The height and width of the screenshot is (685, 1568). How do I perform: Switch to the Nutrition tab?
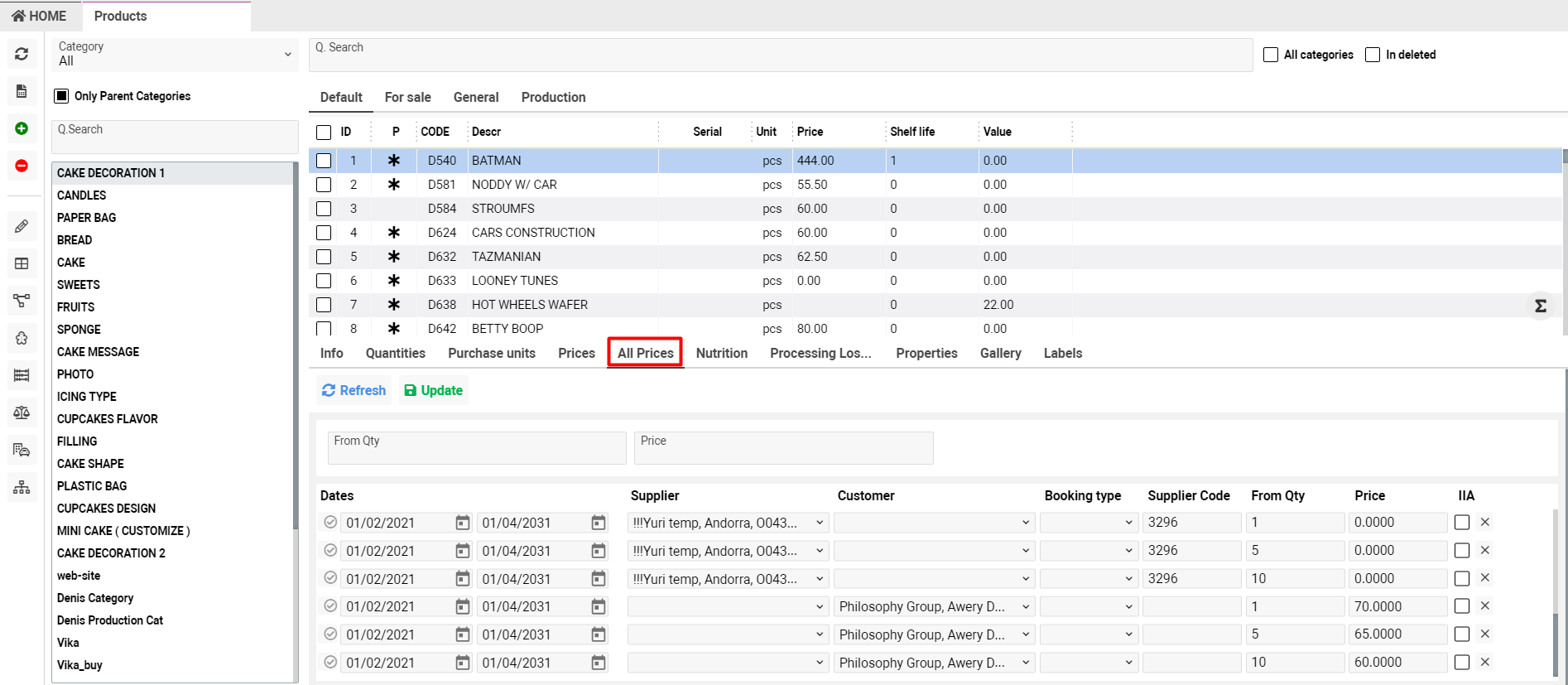click(721, 353)
